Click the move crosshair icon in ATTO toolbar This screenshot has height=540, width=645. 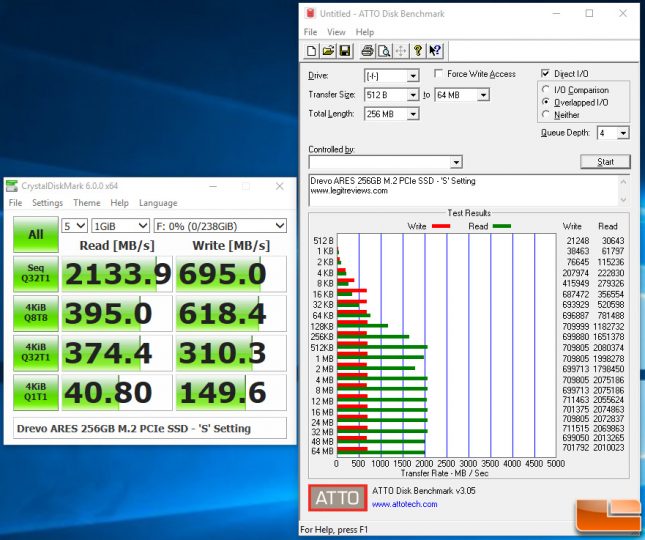pos(401,51)
